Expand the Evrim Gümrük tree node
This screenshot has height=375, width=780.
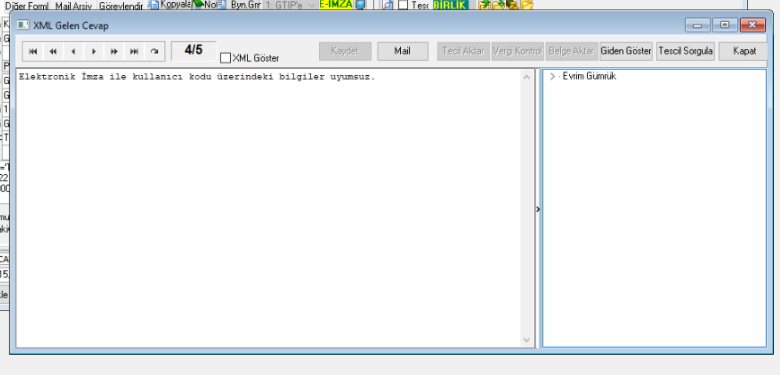552,77
